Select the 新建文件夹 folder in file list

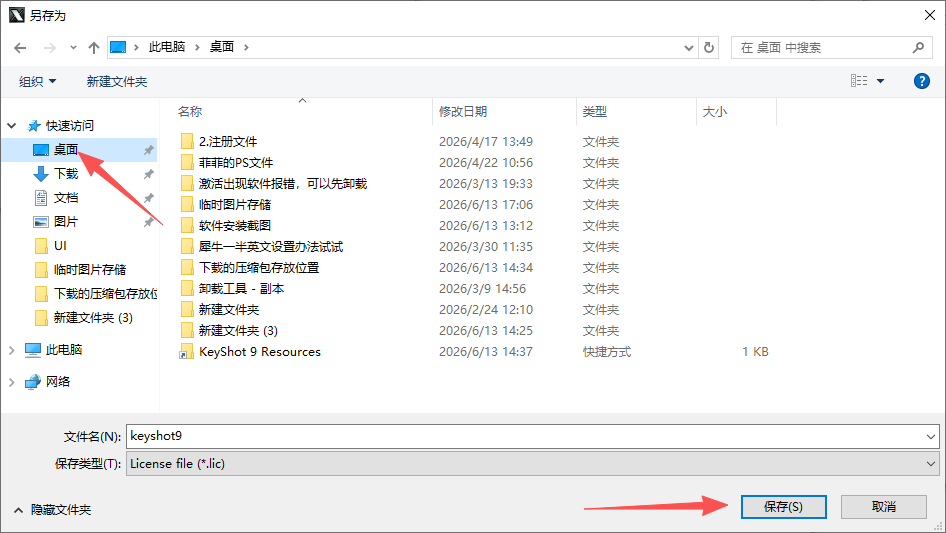tap(229, 310)
